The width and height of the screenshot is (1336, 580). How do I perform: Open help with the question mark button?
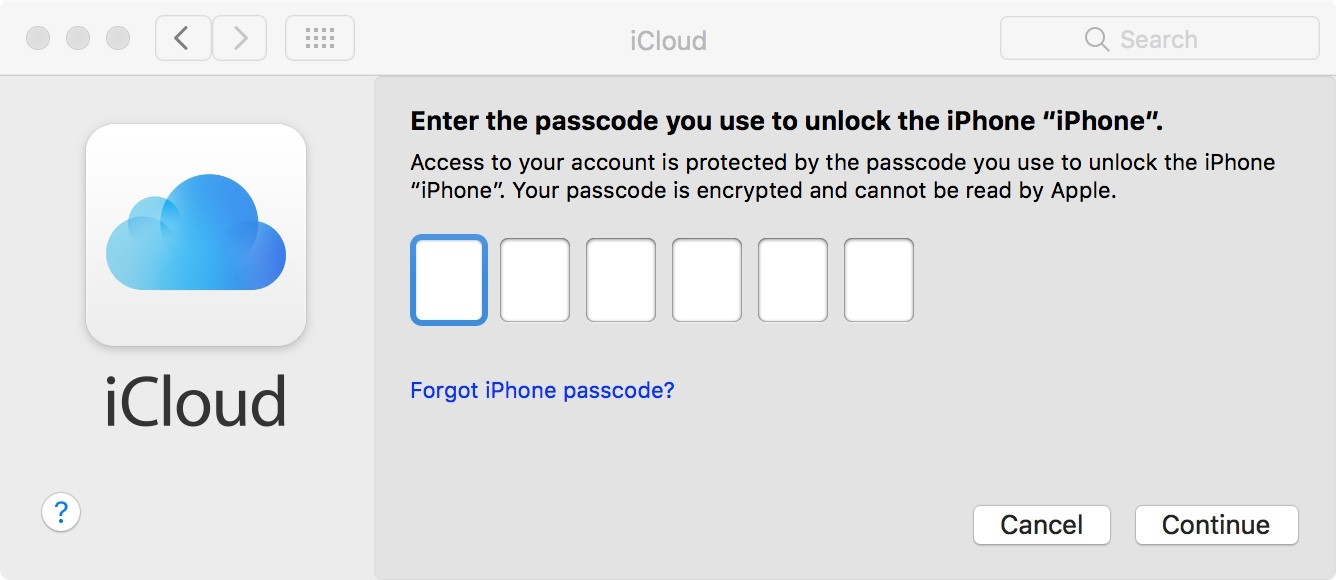click(x=61, y=513)
